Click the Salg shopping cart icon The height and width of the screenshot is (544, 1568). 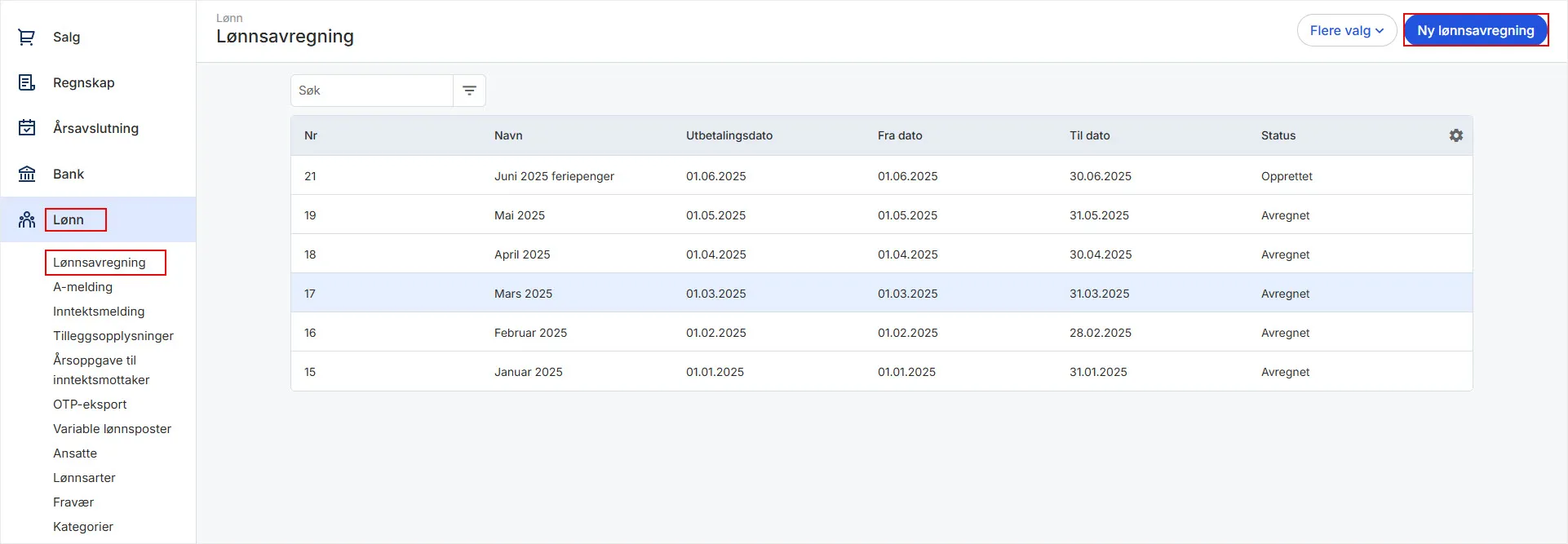(27, 37)
